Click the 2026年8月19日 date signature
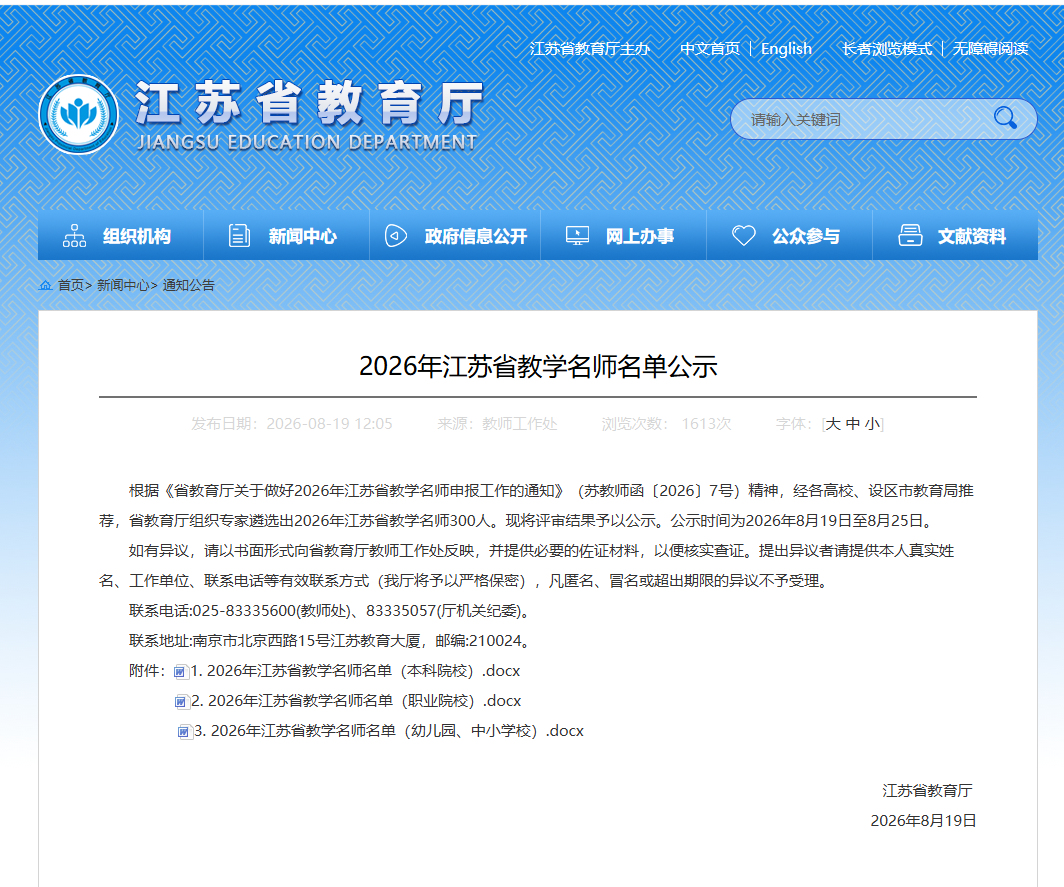 pos(923,820)
